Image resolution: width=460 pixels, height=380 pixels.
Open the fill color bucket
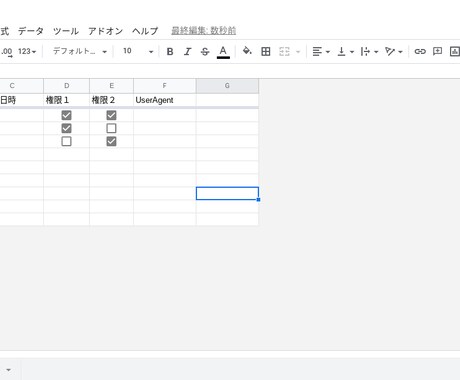point(247,51)
